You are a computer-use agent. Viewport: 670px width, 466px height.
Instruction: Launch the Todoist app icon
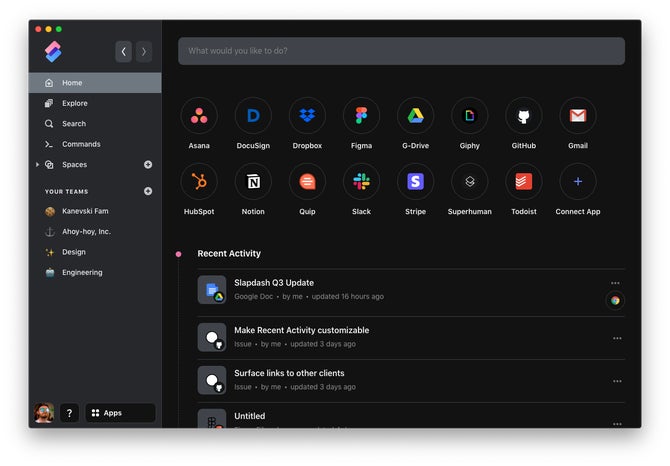coord(524,182)
